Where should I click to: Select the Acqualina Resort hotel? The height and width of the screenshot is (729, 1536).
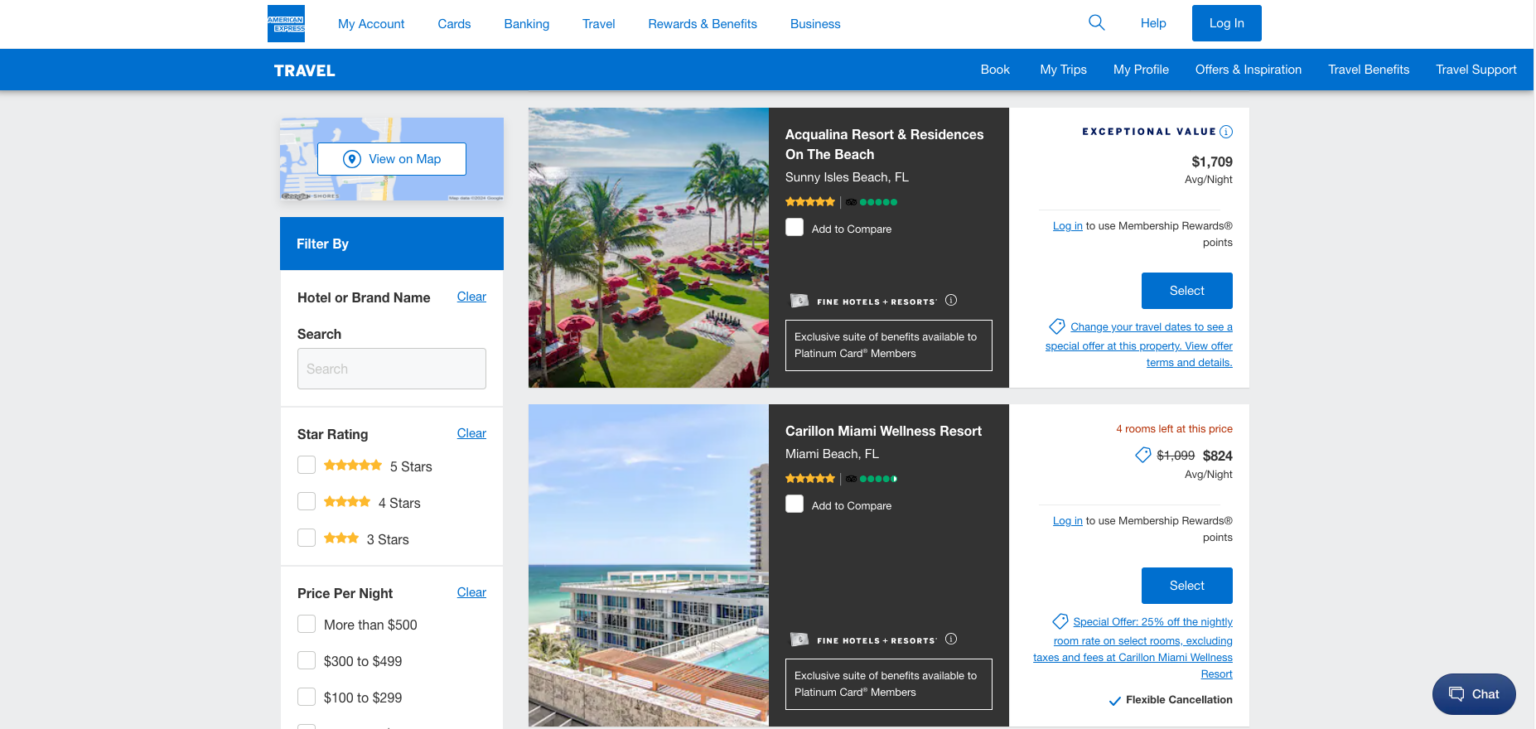pos(1186,291)
